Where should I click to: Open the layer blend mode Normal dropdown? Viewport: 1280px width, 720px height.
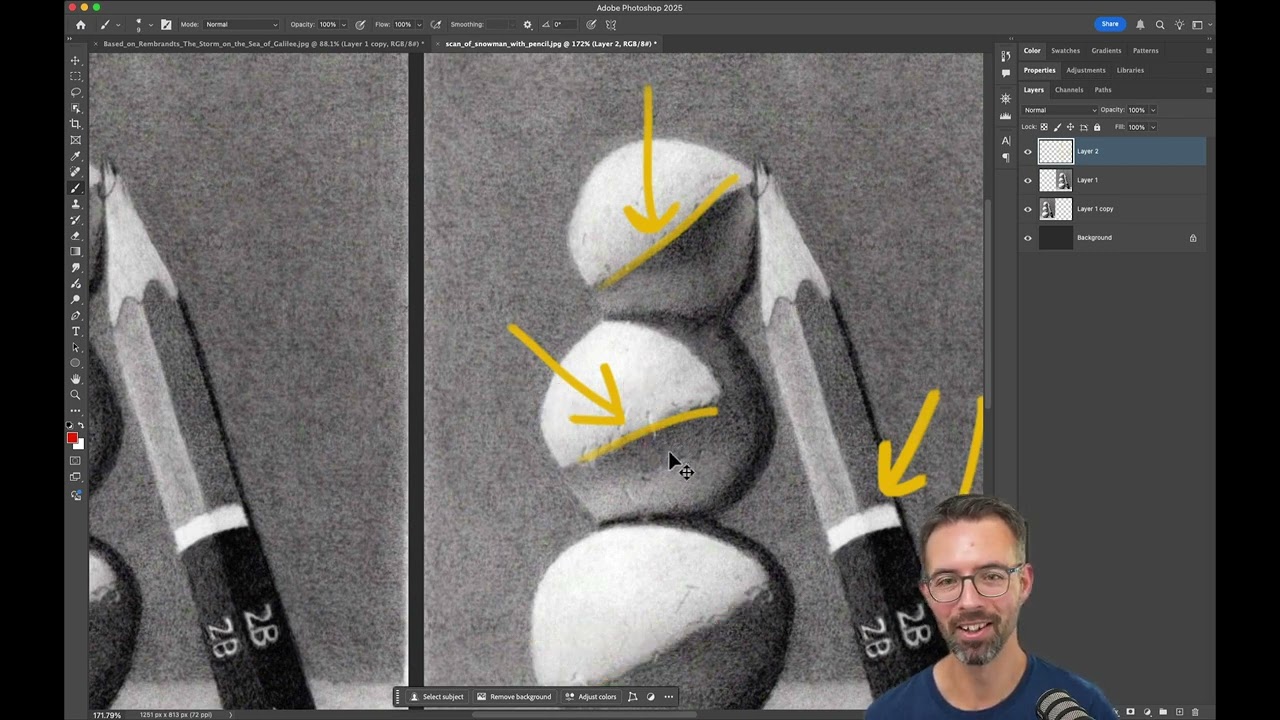coord(1059,110)
